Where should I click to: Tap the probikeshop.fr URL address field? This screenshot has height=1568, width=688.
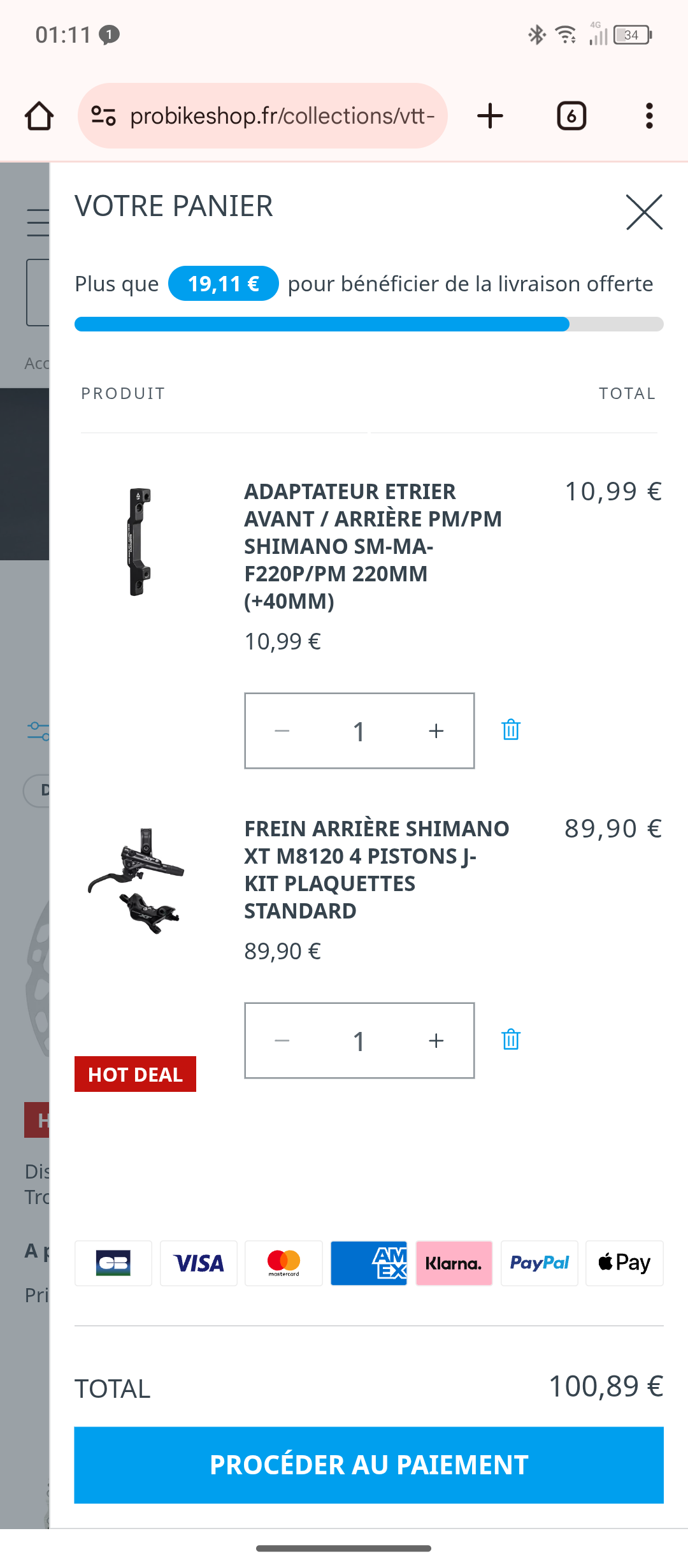coord(282,116)
